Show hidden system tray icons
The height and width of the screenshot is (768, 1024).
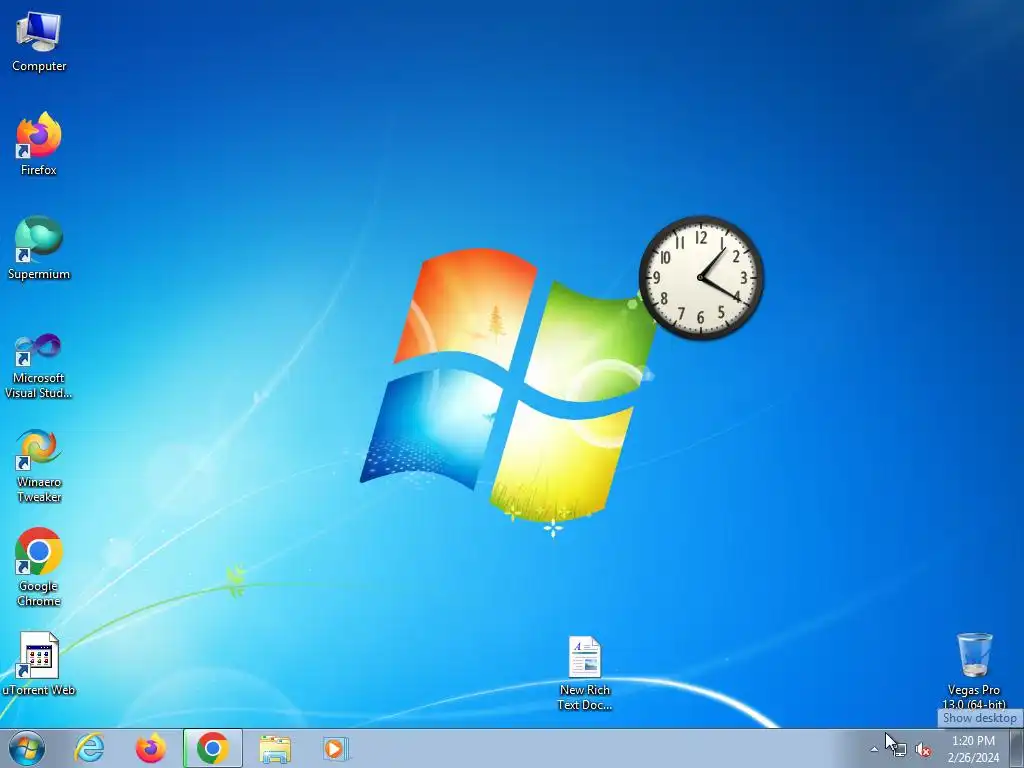(874, 749)
